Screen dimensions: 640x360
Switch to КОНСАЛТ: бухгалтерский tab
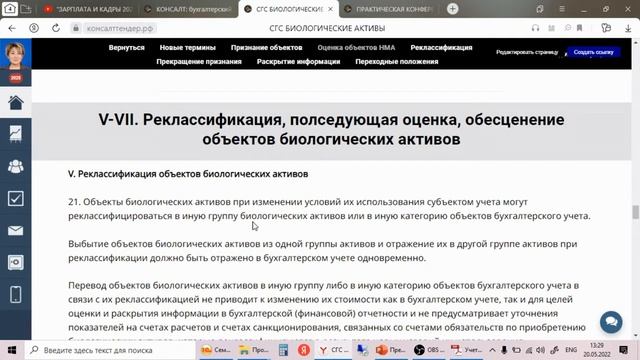(189, 9)
